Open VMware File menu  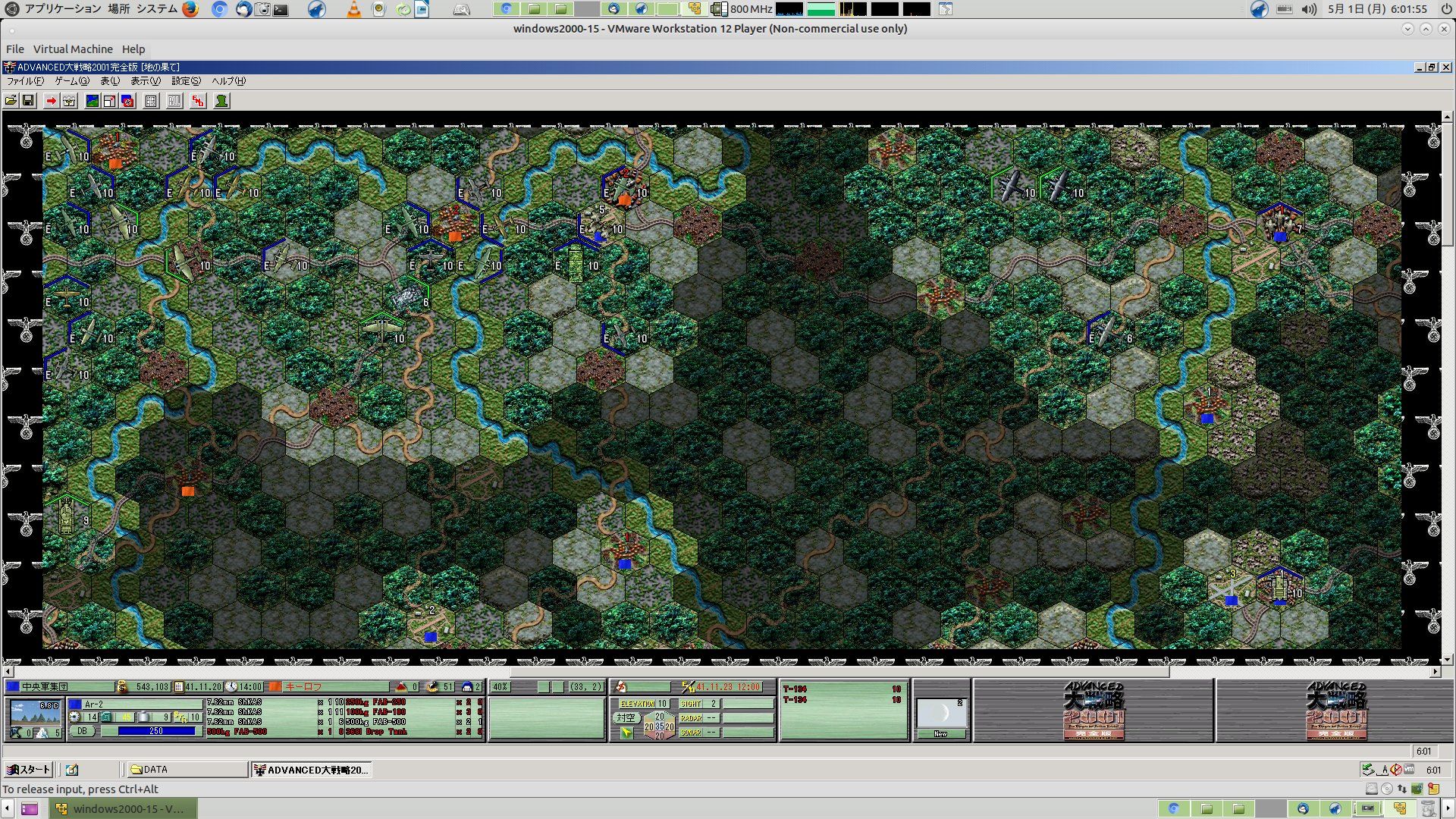pyautogui.click(x=15, y=49)
